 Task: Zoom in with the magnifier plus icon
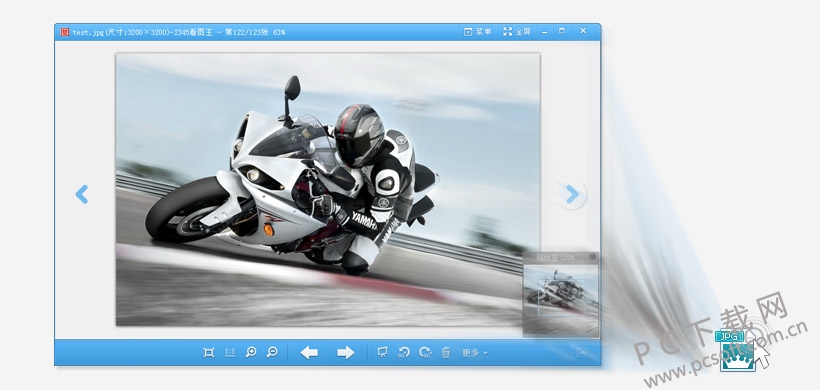(251, 352)
